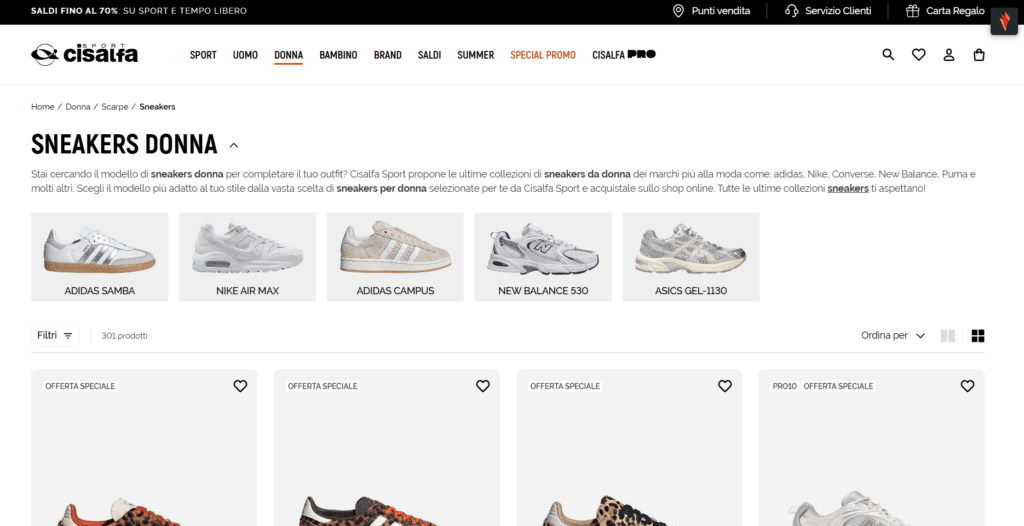Open the SUMMER menu
The image size is (1024, 526).
click(x=475, y=55)
